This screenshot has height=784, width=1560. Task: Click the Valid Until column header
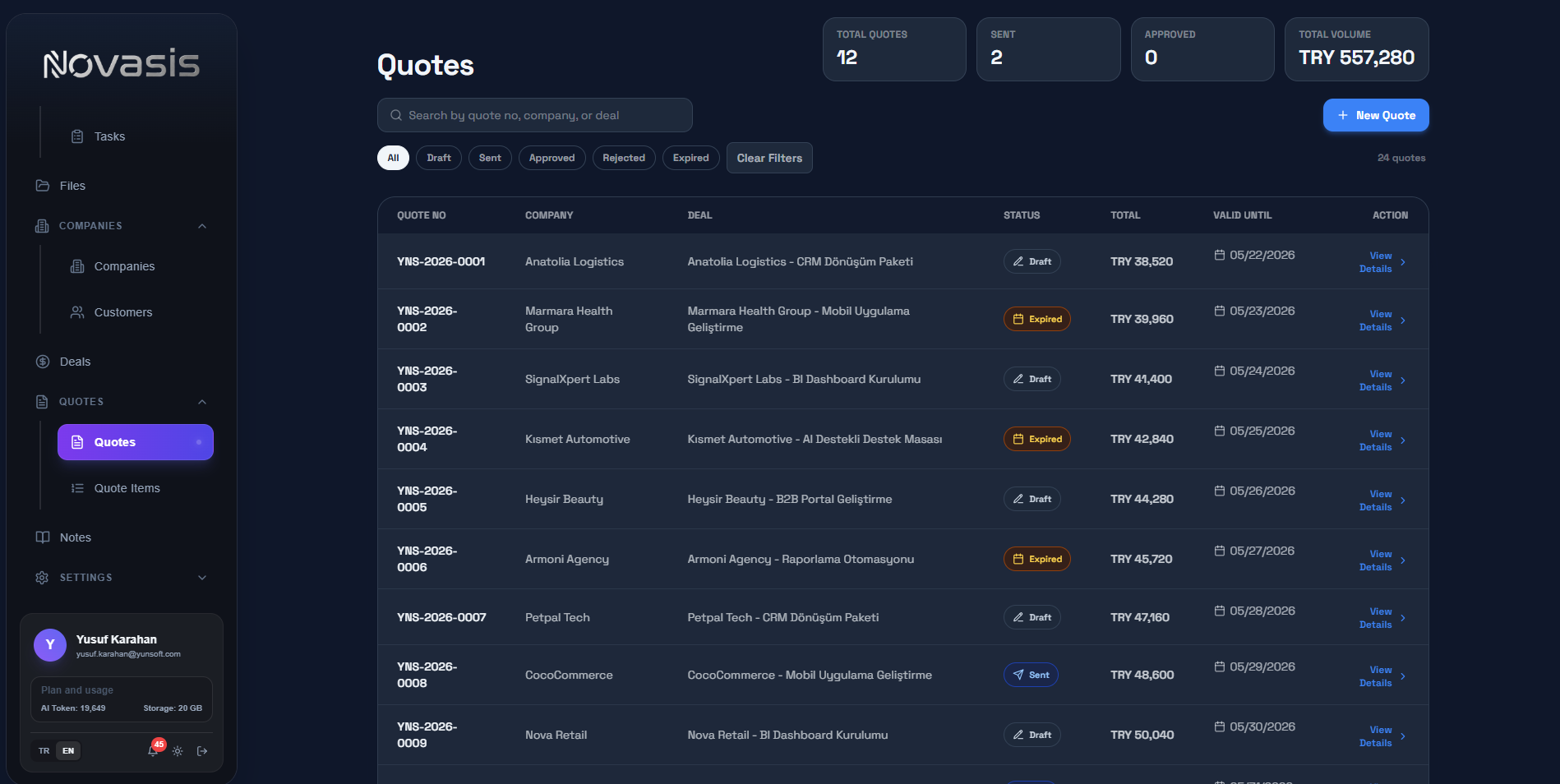coord(1243,215)
